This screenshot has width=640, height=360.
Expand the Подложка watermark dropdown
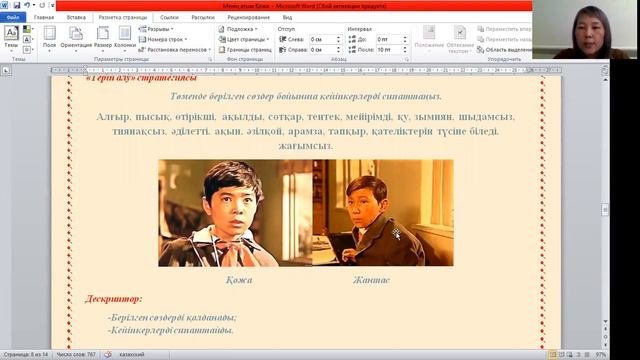coord(238,29)
